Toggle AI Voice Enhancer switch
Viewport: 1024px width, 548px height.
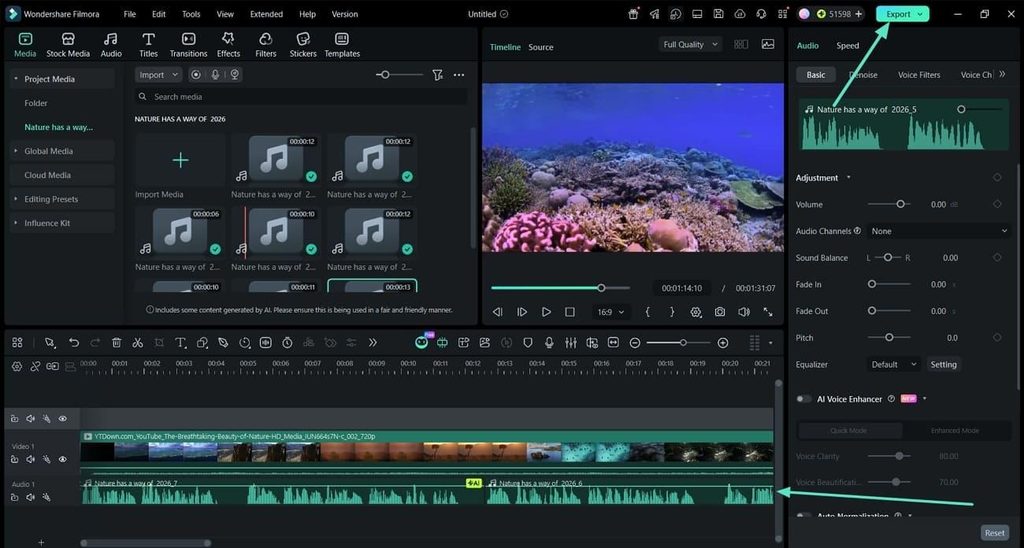(804, 399)
